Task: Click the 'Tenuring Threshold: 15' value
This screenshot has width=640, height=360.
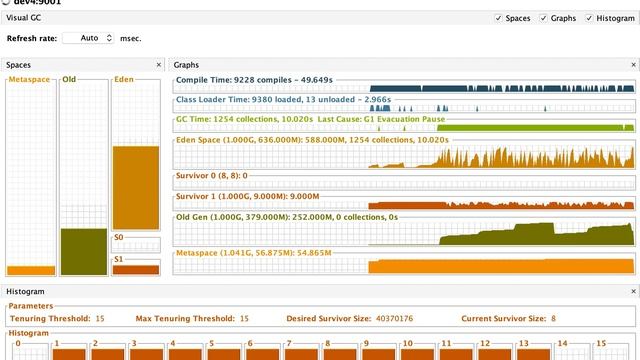Action: (x=100, y=318)
